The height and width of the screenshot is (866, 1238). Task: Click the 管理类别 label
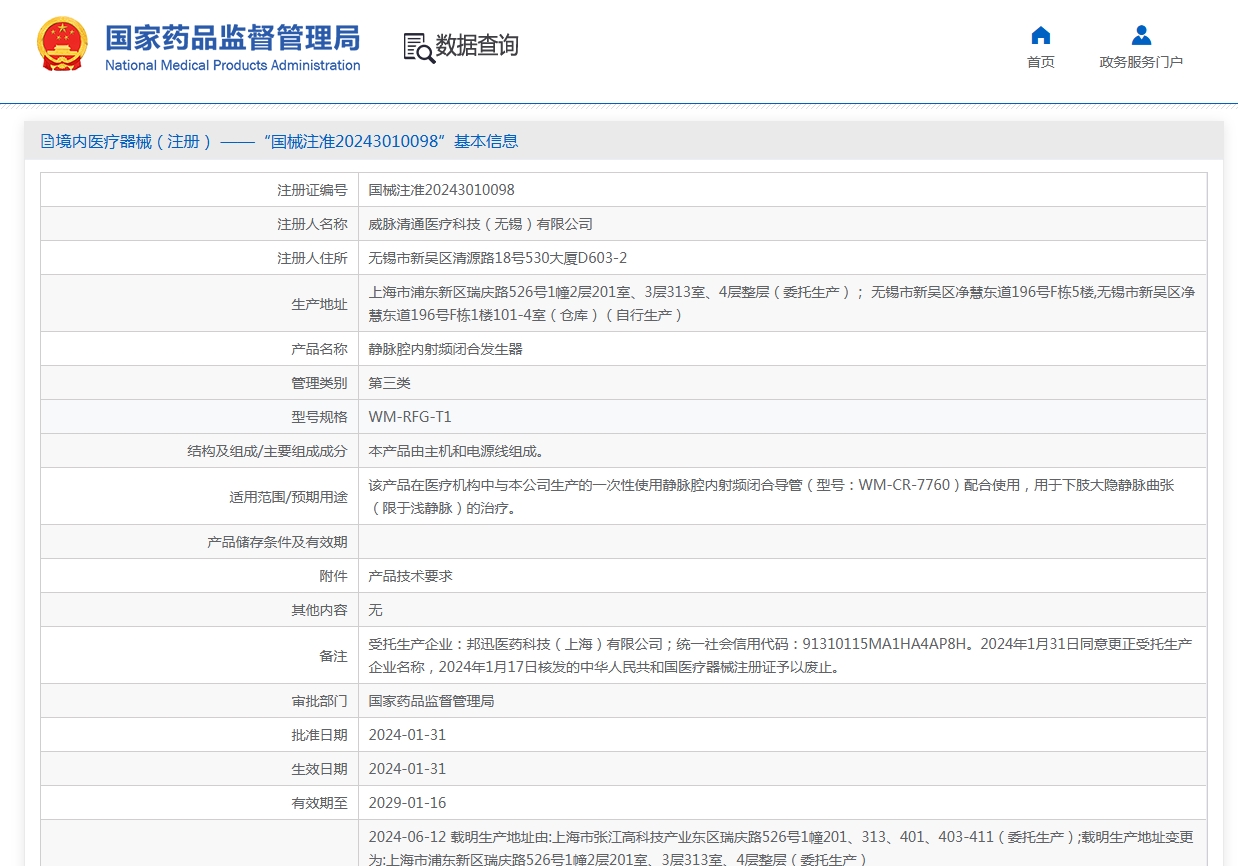click(320, 383)
